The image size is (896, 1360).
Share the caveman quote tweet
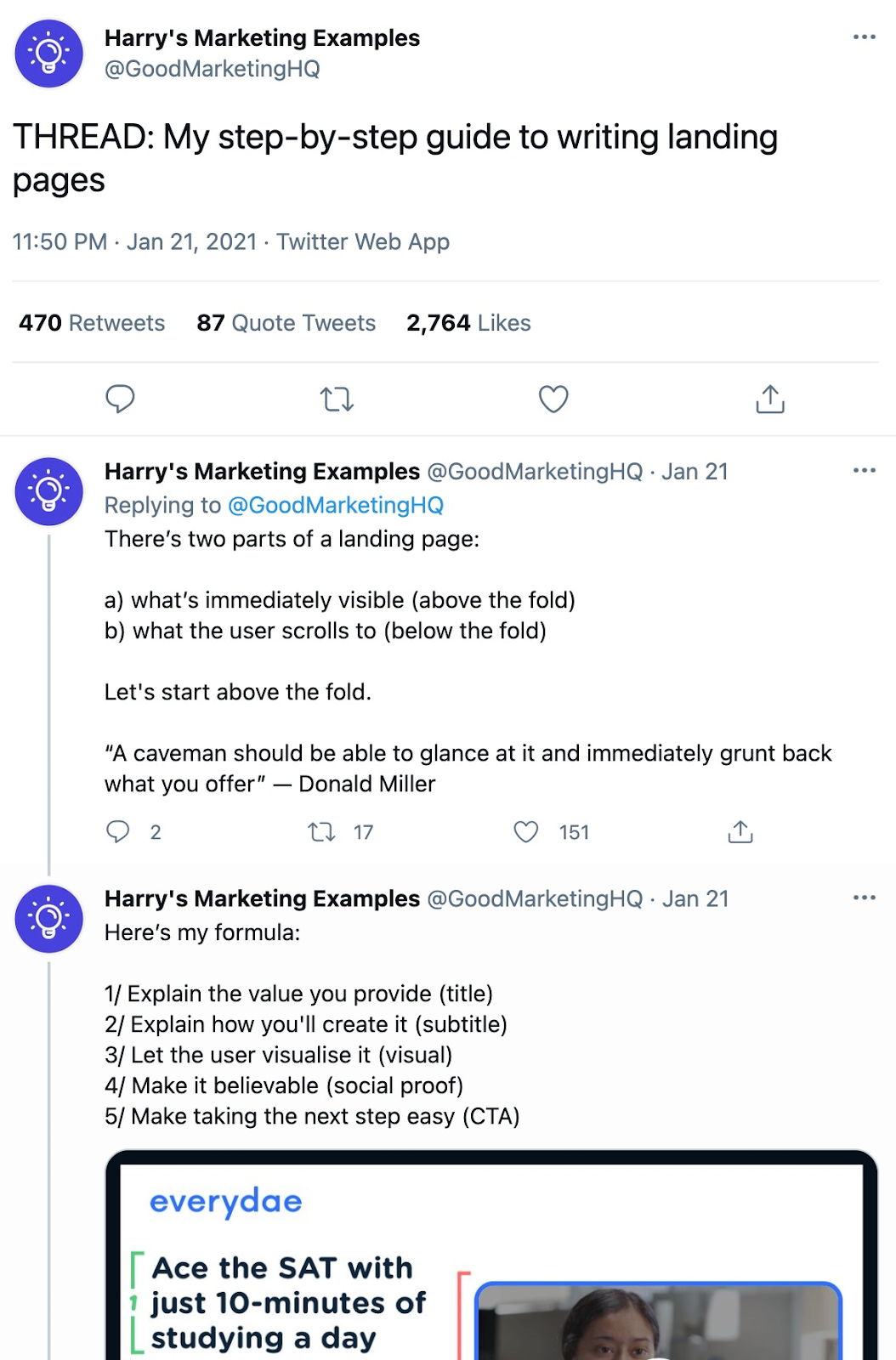(x=740, y=831)
